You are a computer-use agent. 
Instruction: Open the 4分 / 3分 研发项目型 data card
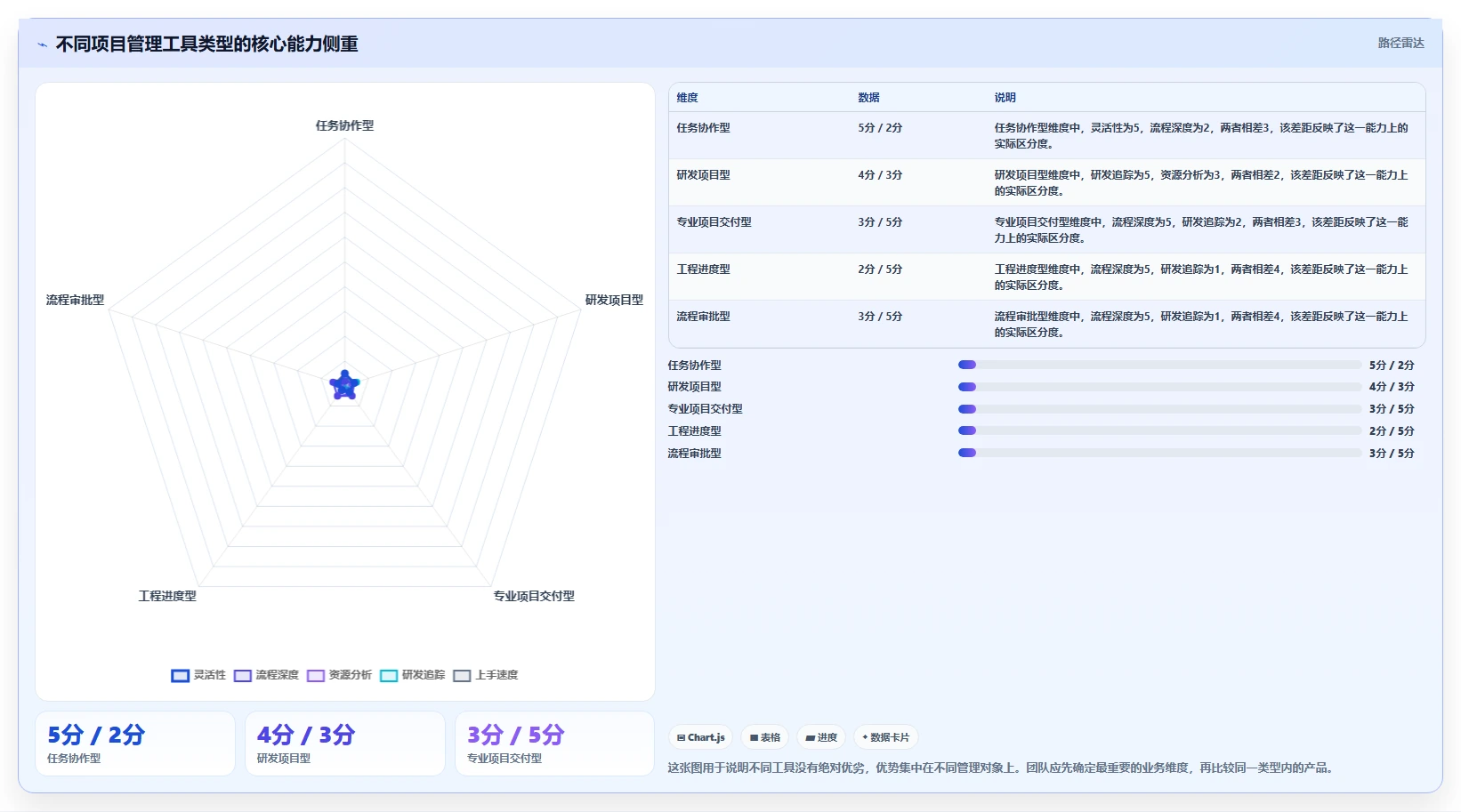tap(345, 744)
